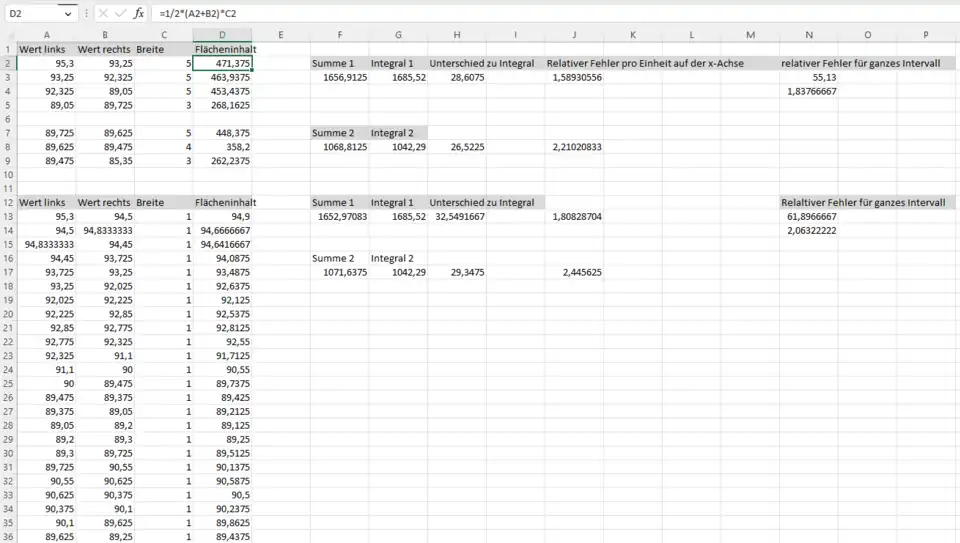Select the column J header
960x543 pixels.
(574, 35)
